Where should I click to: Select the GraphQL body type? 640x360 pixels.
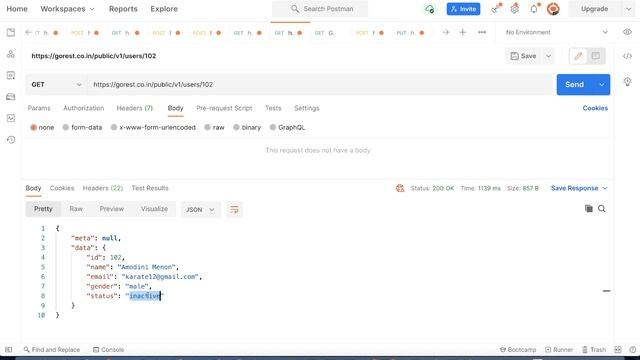tap(287, 127)
